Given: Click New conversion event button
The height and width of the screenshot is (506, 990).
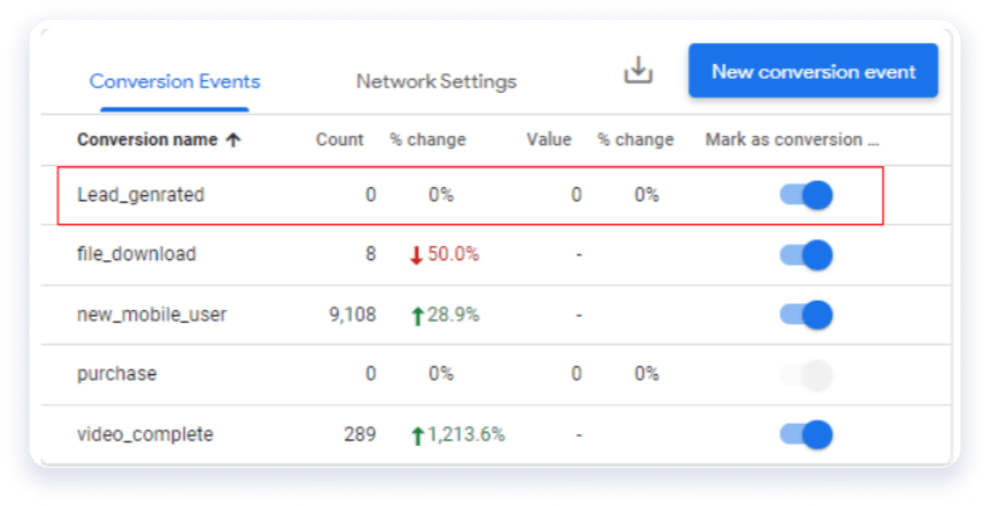Looking at the screenshot, I should coord(813,71).
